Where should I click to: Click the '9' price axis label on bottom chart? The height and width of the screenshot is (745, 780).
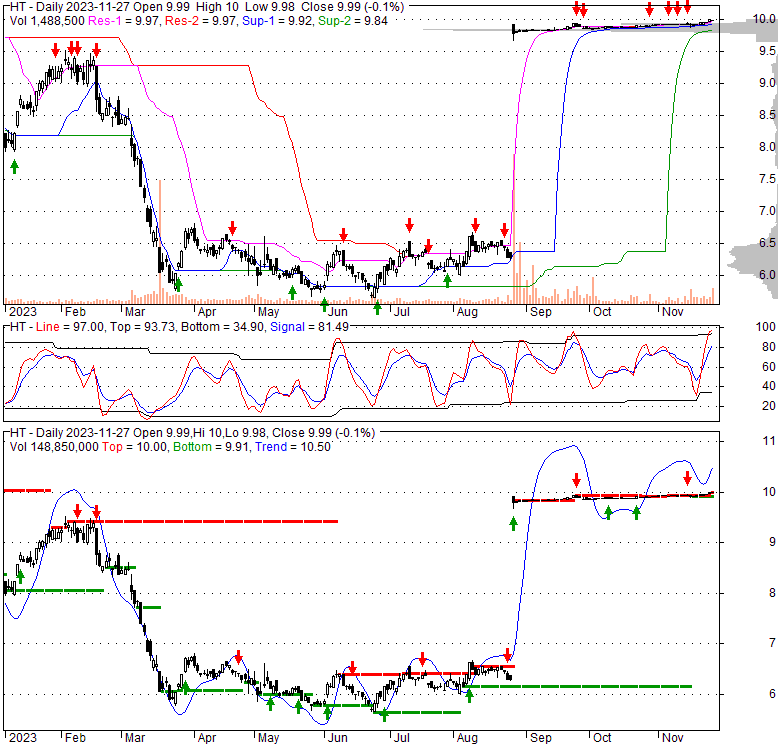point(772,542)
